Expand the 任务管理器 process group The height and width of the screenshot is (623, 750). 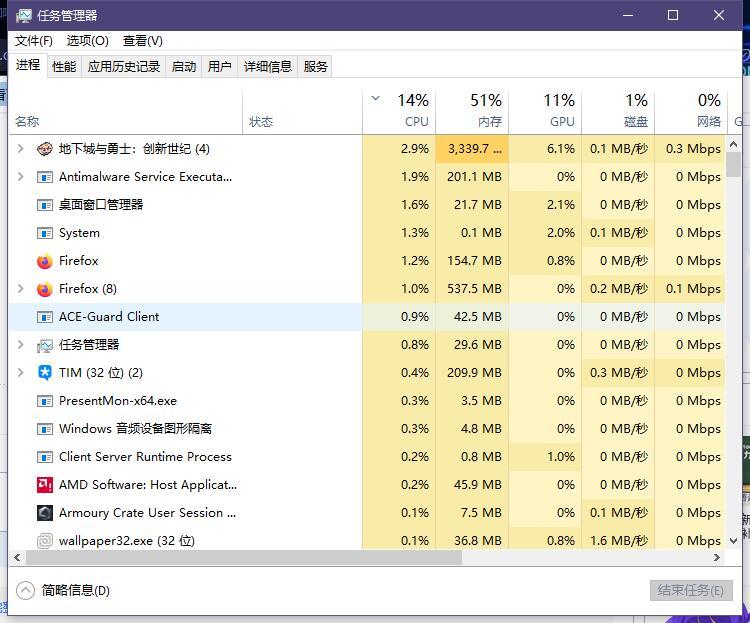21,345
